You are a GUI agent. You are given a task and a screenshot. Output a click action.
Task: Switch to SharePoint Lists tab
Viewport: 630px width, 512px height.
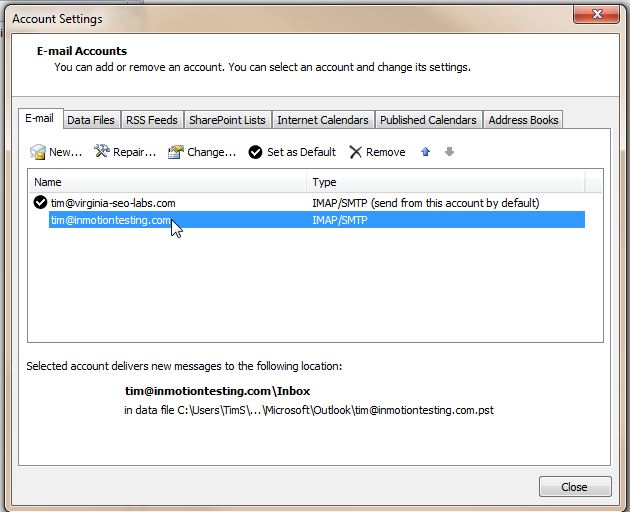point(227,120)
